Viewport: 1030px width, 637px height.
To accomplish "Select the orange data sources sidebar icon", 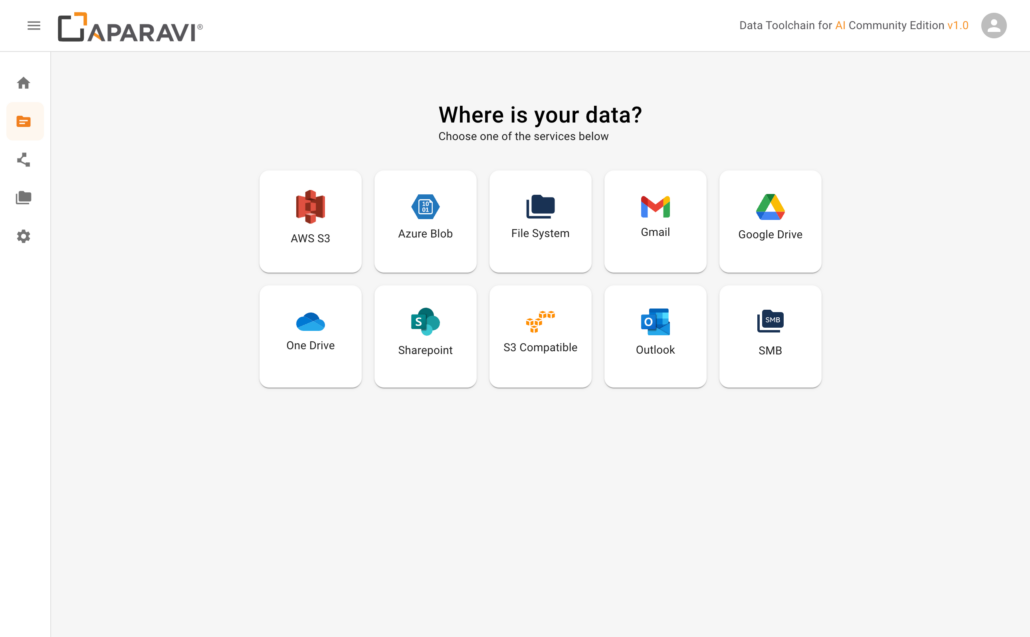I will [24, 121].
